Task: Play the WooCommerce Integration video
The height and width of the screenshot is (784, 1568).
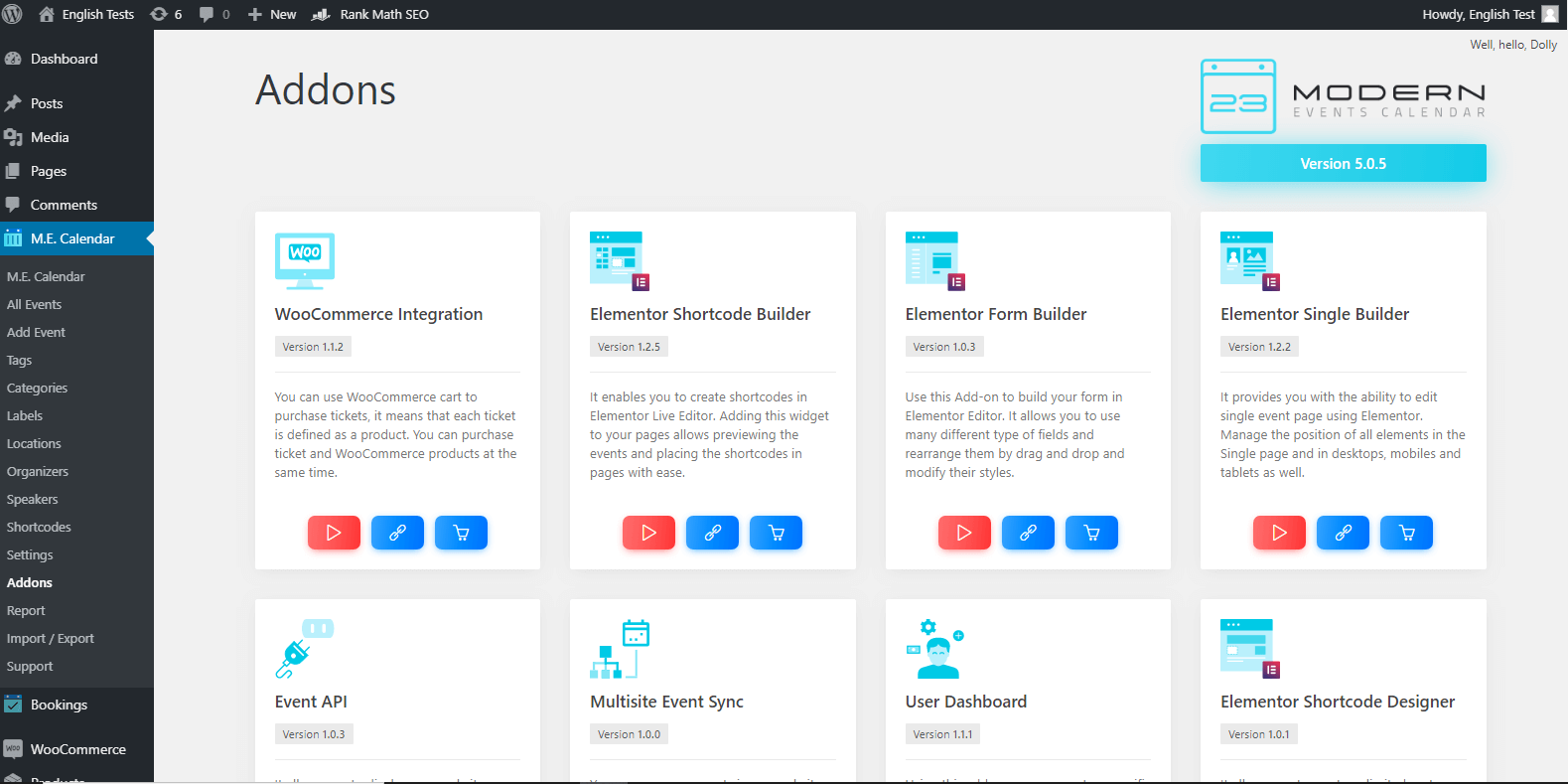Action: (x=334, y=533)
